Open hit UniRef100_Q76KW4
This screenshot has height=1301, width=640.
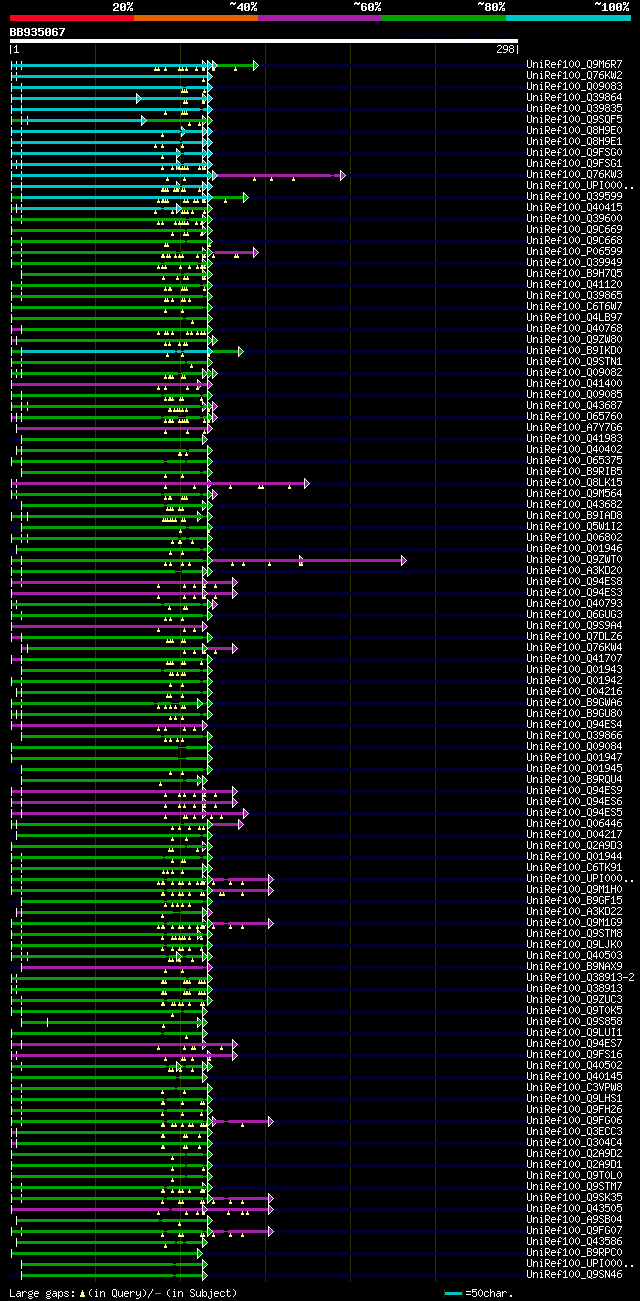pyautogui.click(x=574, y=648)
